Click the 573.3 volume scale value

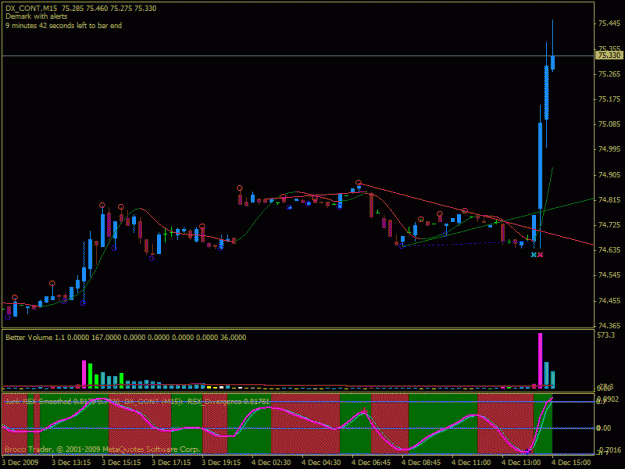click(x=606, y=336)
